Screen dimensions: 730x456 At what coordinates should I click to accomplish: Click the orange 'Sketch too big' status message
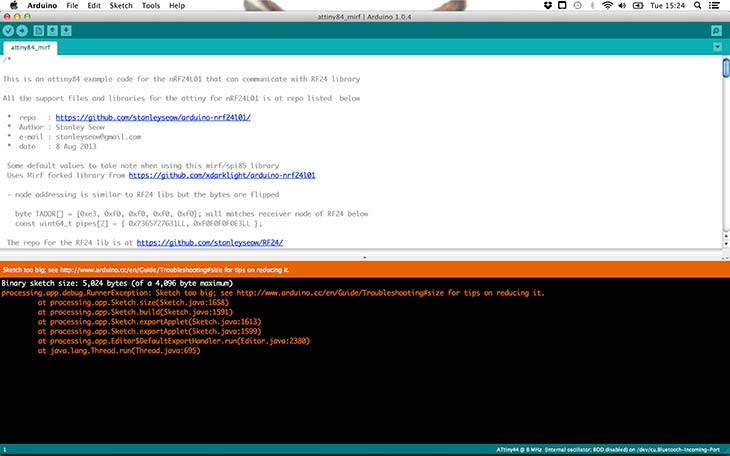(x=146, y=270)
